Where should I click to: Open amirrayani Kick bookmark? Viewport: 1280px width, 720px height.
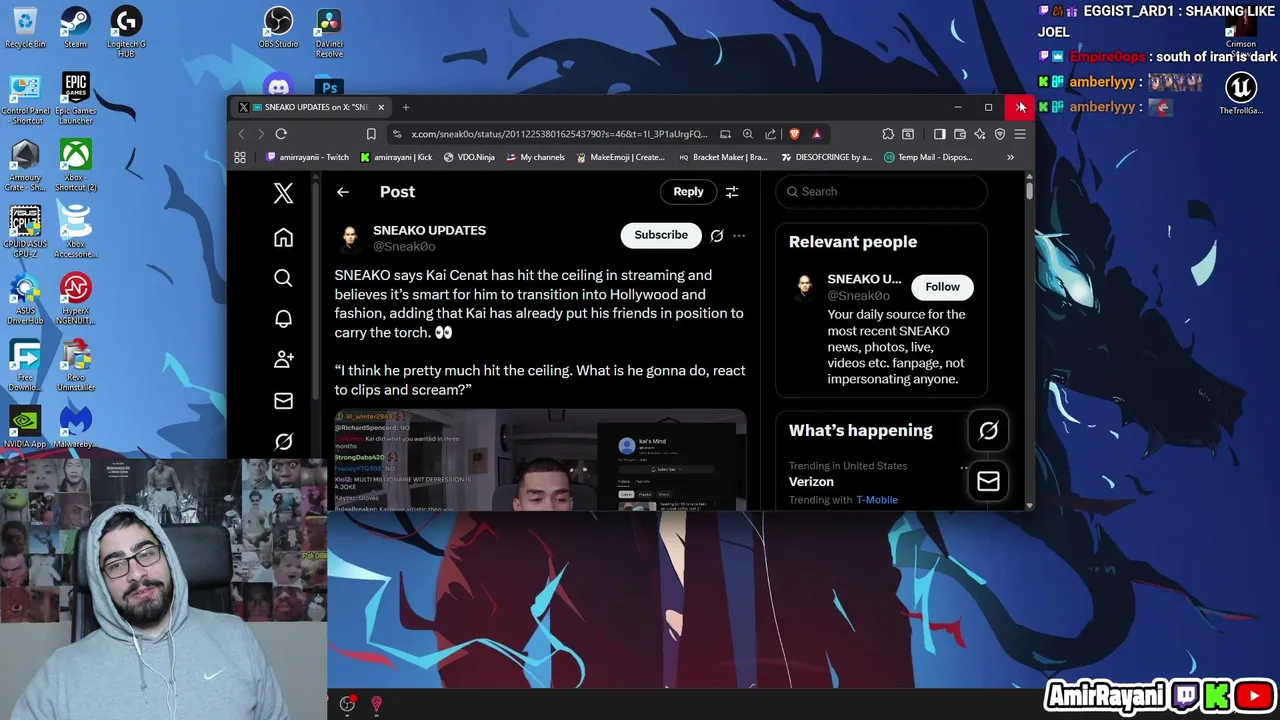point(397,157)
